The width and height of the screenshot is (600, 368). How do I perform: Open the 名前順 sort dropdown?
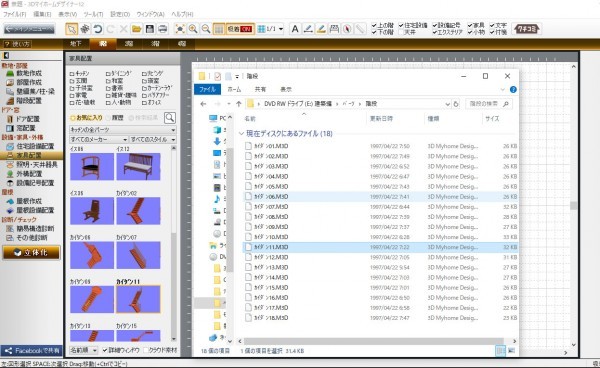84,350
